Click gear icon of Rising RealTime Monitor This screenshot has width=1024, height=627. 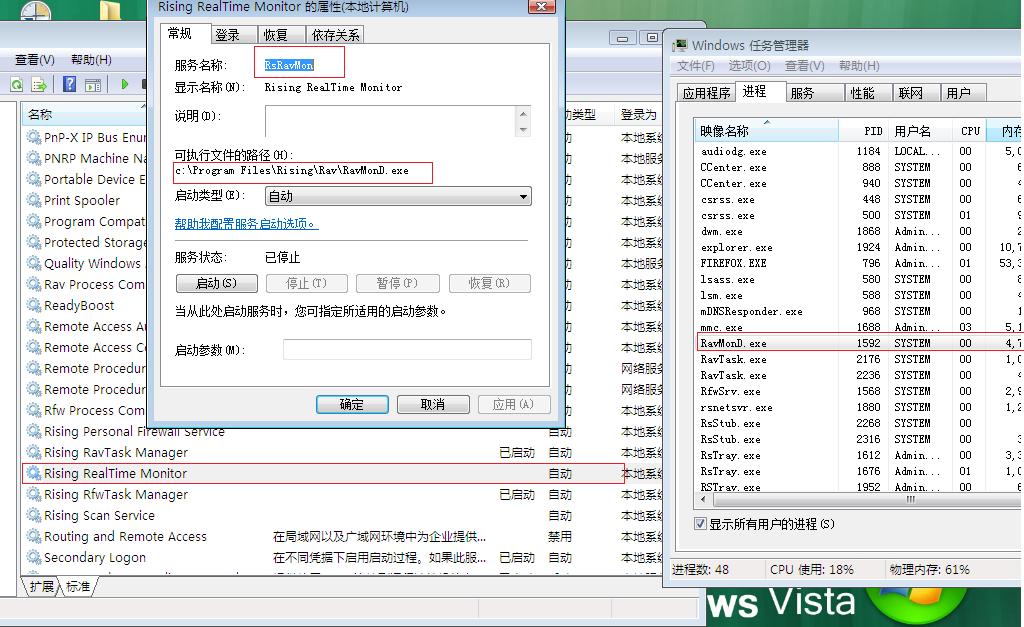[x=34, y=473]
